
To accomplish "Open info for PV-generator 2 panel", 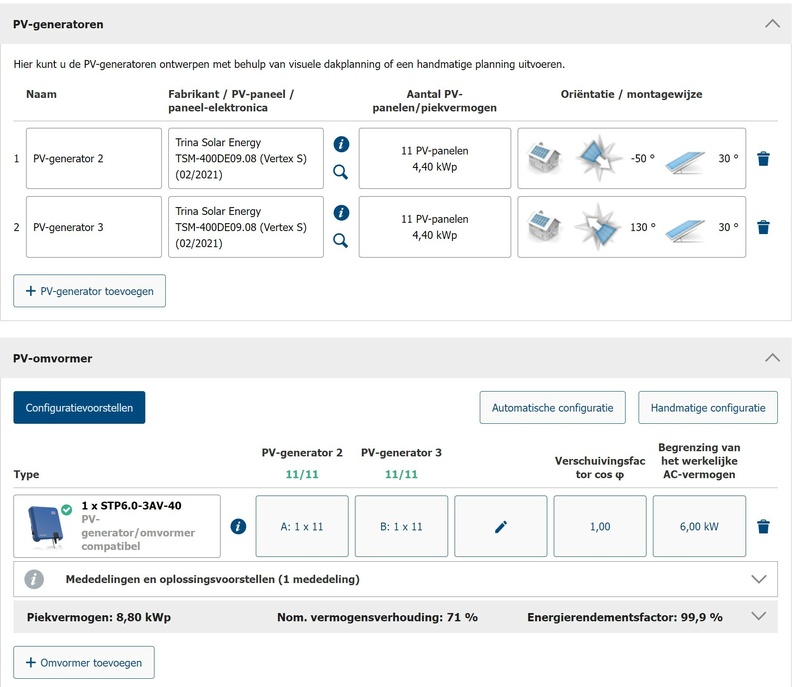I will point(341,144).
